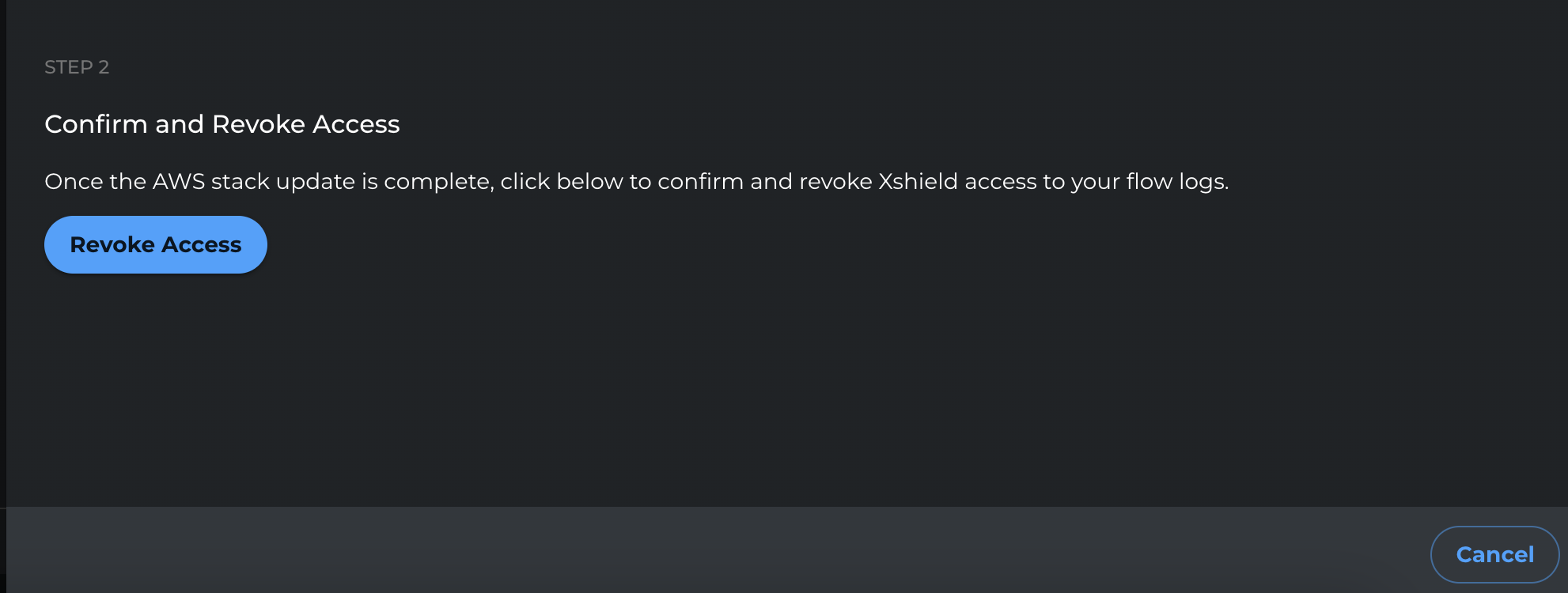The height and width of the screenshot is (593, 1568).
Task: Click the Revoke Access button
Action: coord(156,245)
